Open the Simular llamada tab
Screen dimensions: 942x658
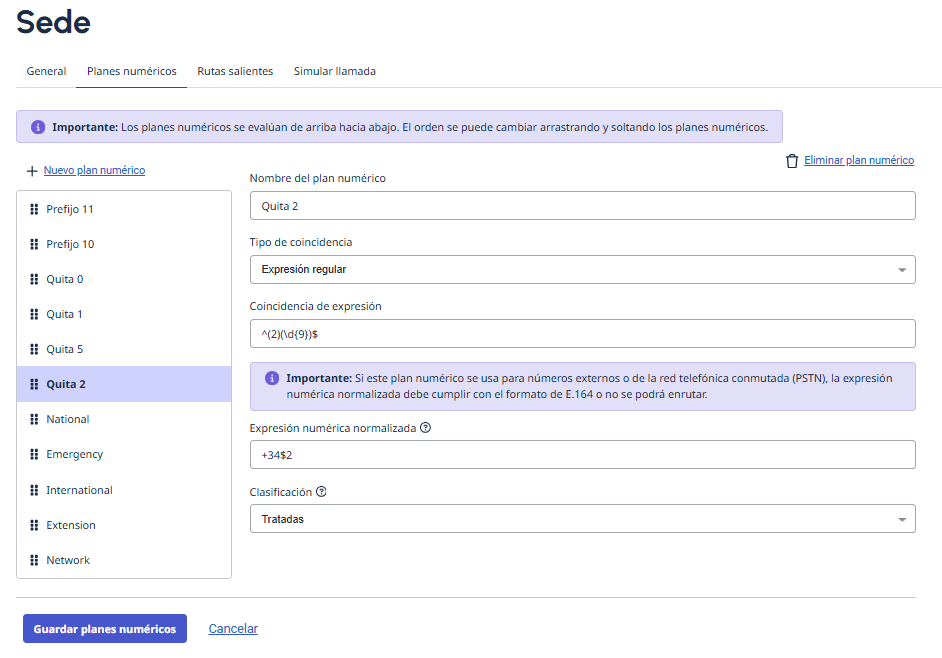(335, 71)
